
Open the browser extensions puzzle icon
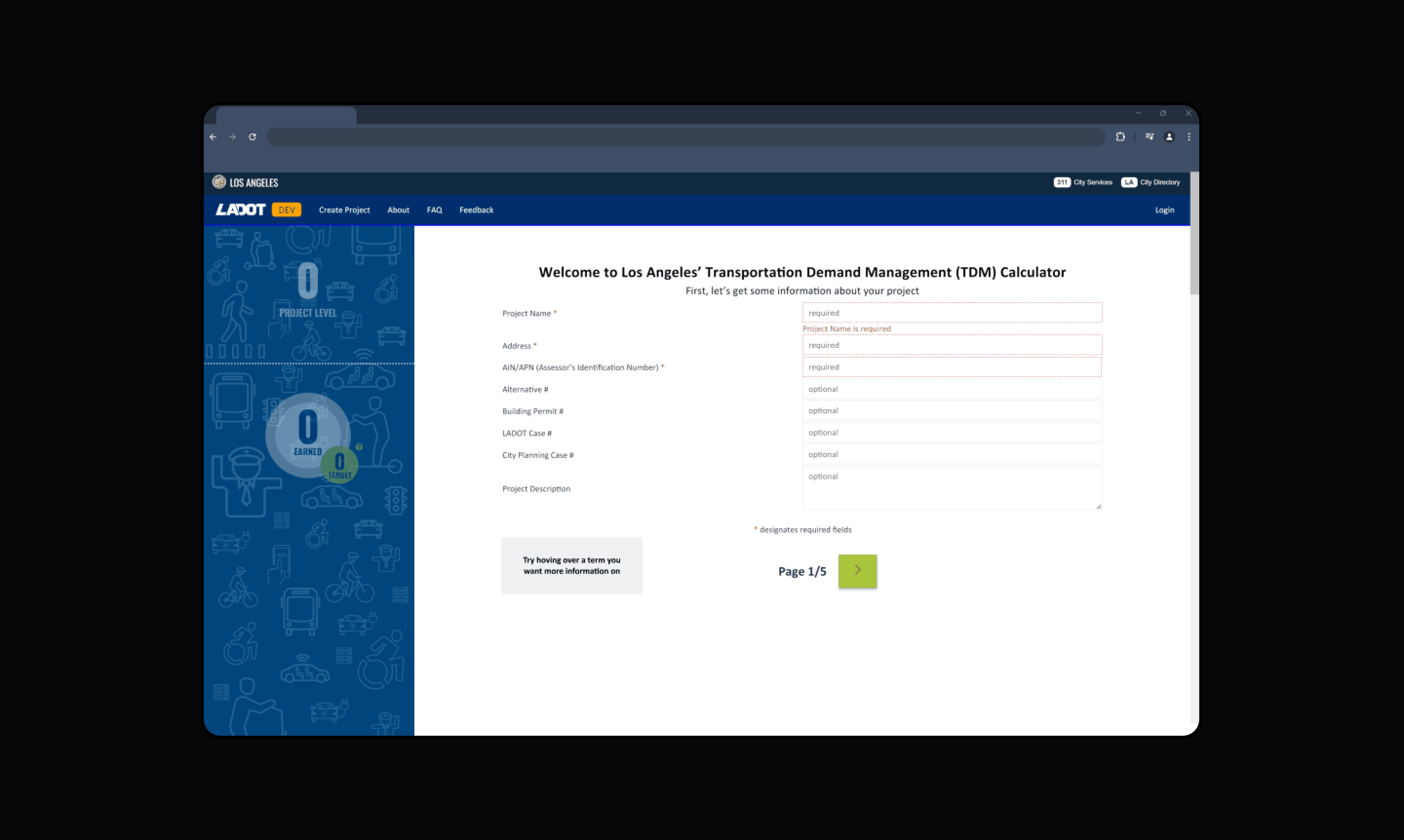pyautogui.click(x=1120, y=137)
